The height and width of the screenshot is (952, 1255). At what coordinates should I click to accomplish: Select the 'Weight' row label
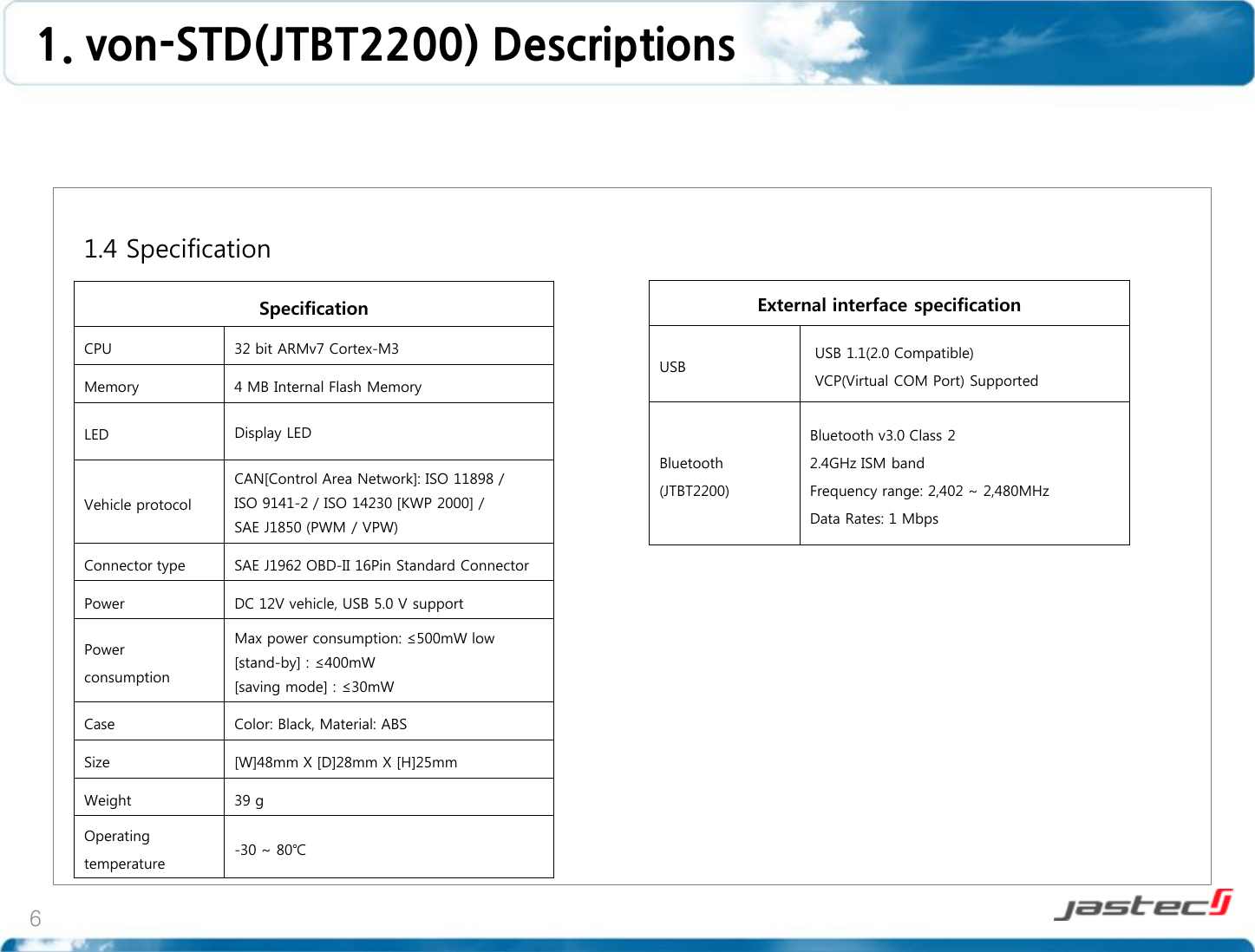[x=108, y=800]
